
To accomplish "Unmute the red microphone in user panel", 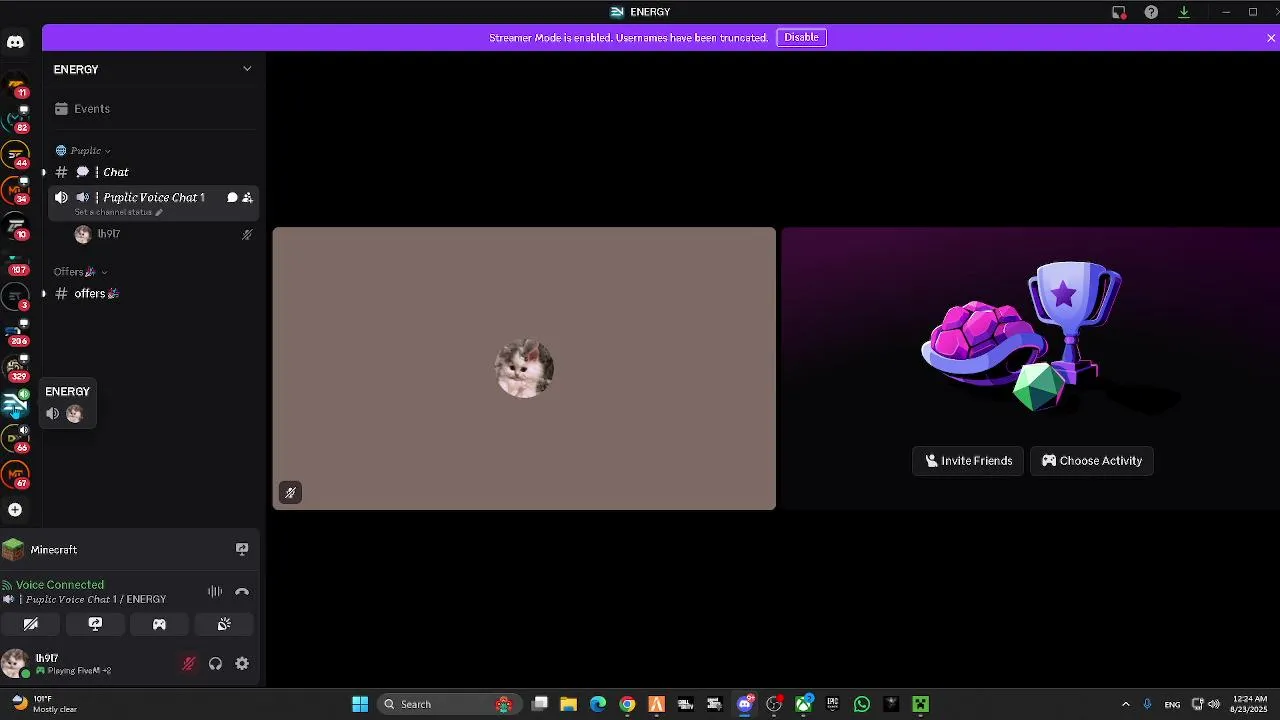I will 188,664.
